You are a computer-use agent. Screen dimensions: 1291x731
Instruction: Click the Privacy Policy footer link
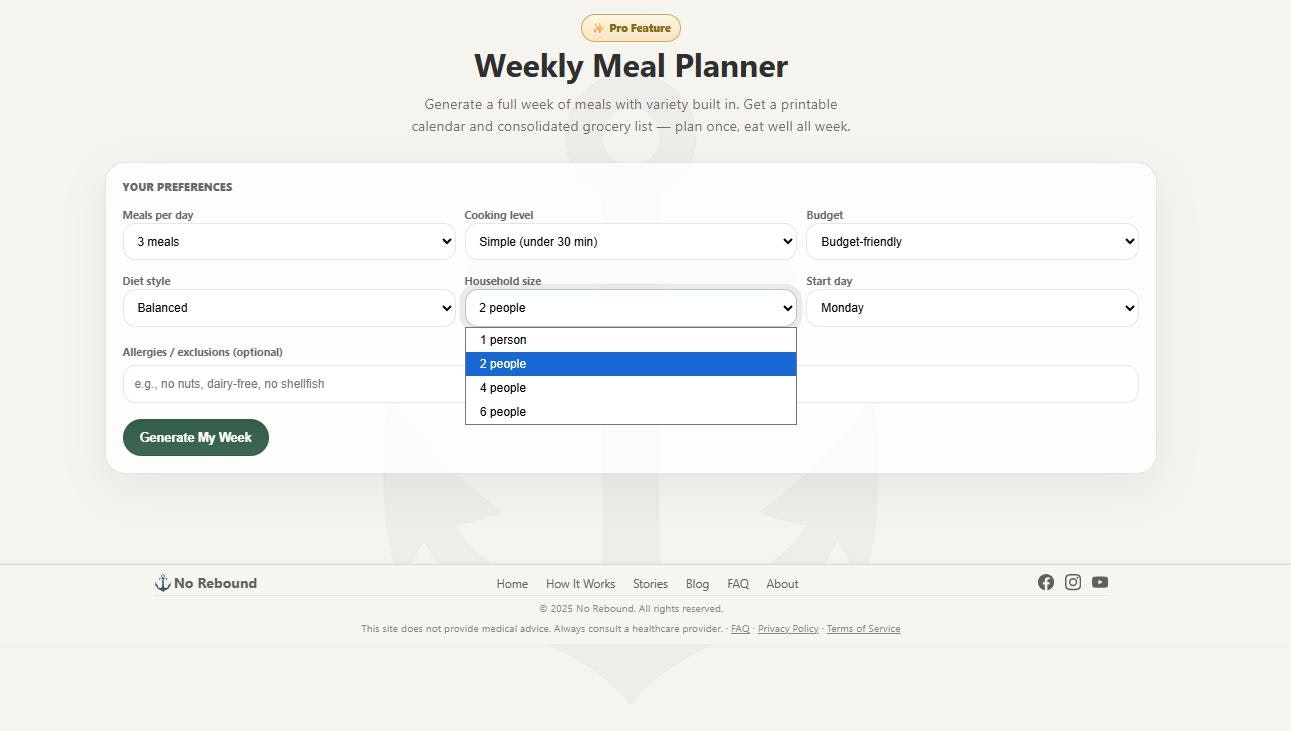pyautogui.click(x=788, y=628)
